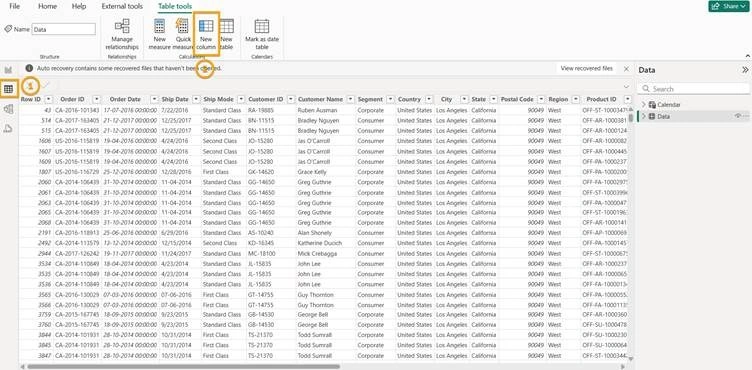This screenshot has height=370, width=752.
Task: Click the Data table icon in Data pane
Action: [x=652, y=117]
